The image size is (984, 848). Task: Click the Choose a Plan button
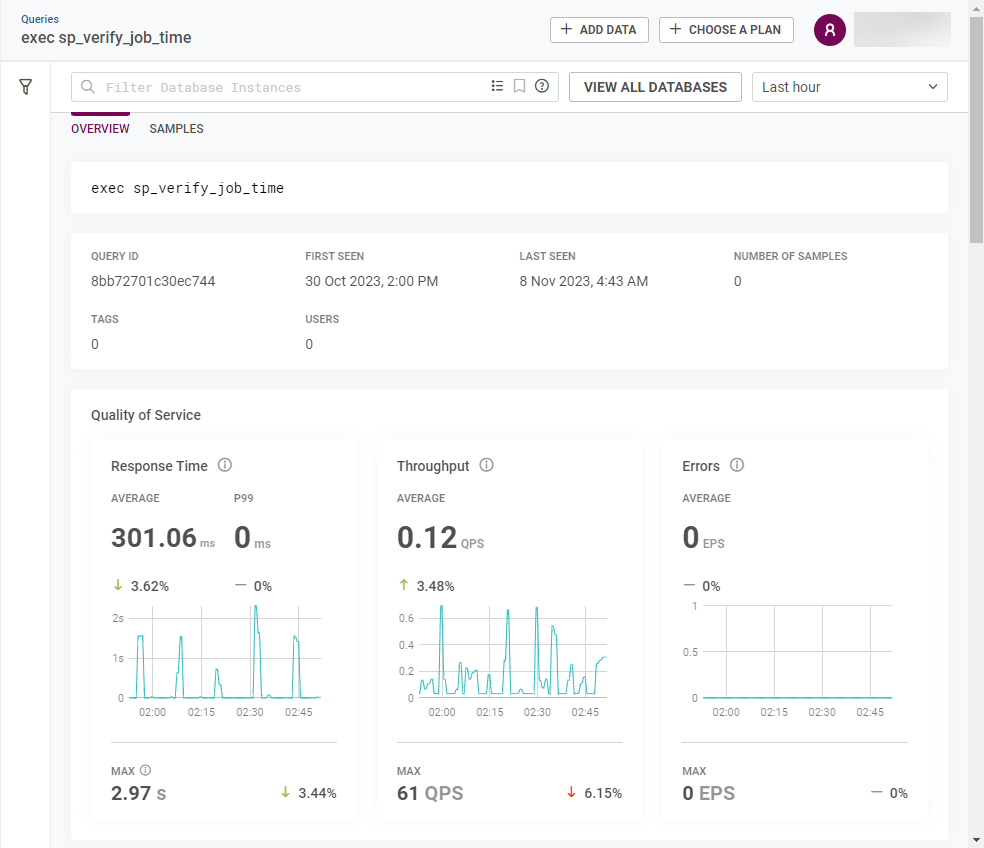(x=726, y=30)
